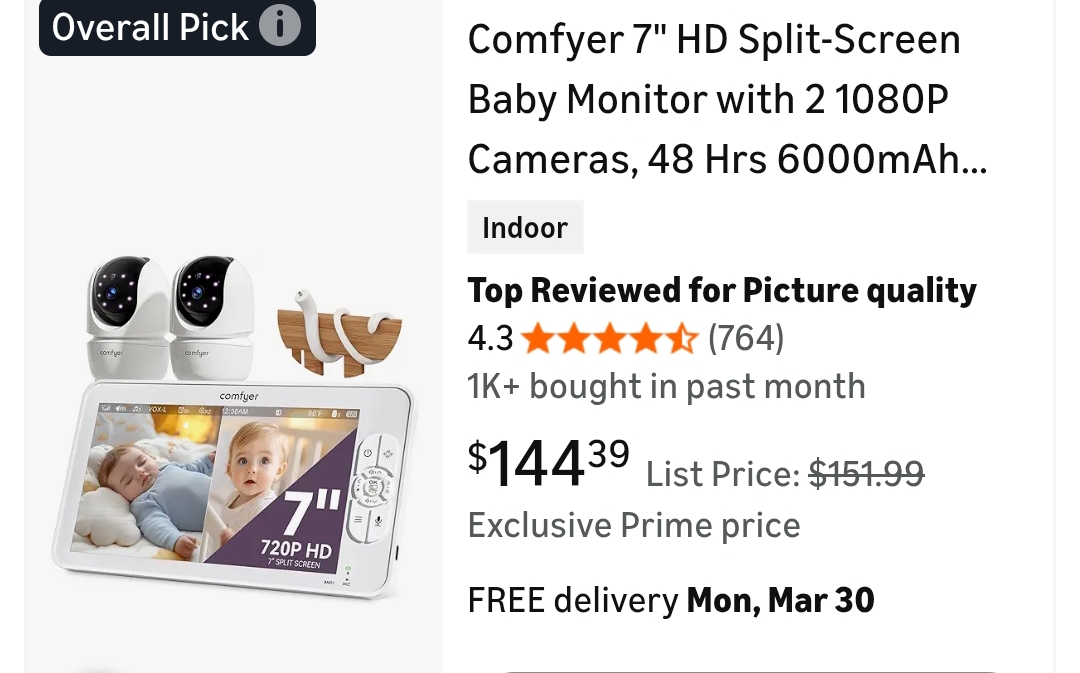Click the $144.39 price
Image resolution: width=1080 pixels, height=673 pixels.
(x=548, y=464)
